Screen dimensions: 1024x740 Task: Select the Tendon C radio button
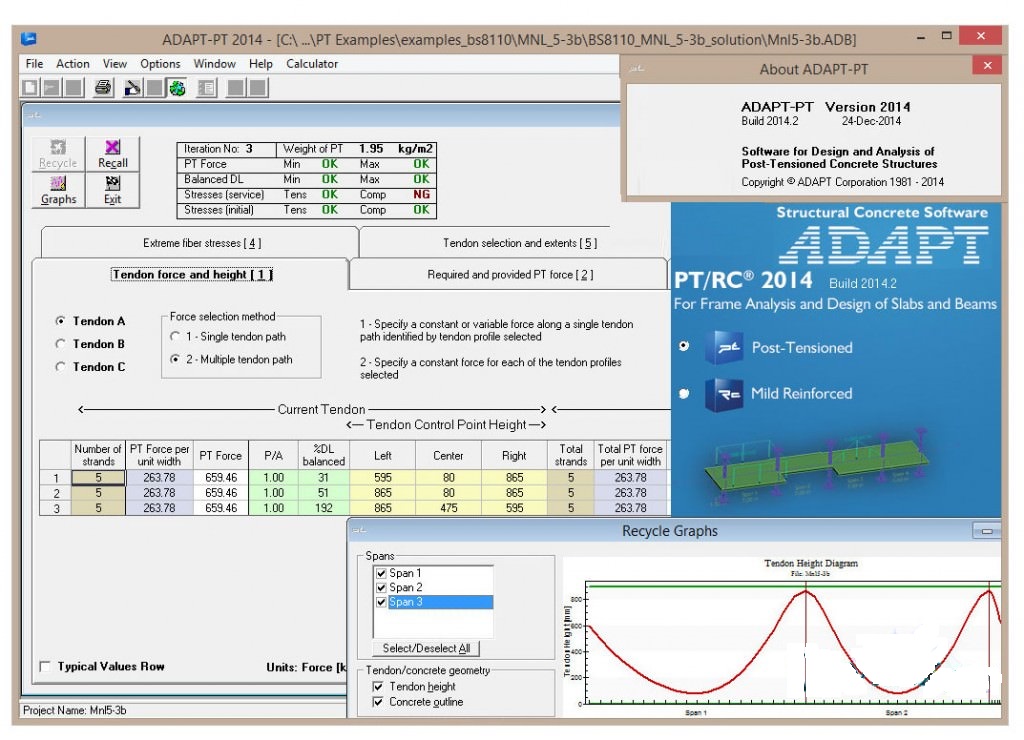click(x=61, y=366)
